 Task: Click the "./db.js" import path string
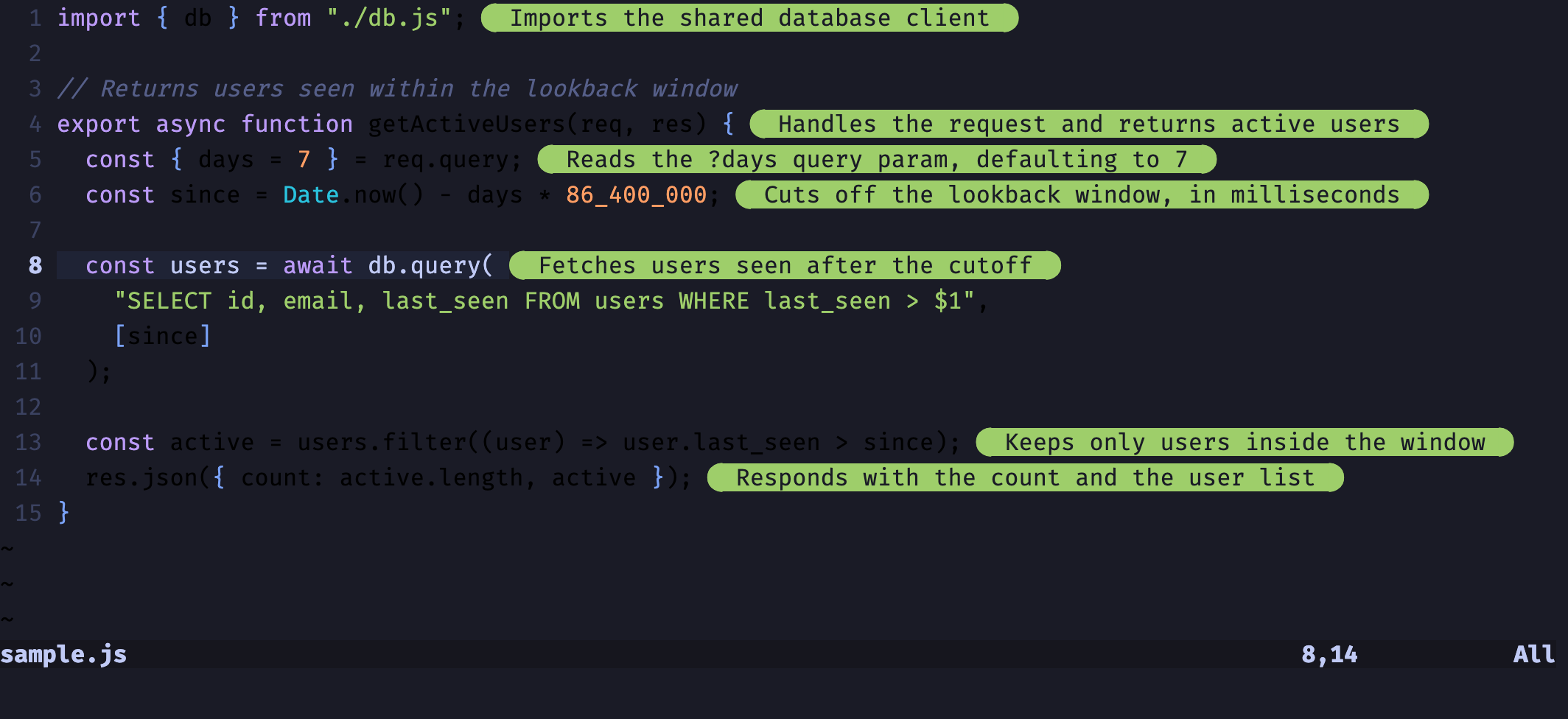(x=389, y=18)
